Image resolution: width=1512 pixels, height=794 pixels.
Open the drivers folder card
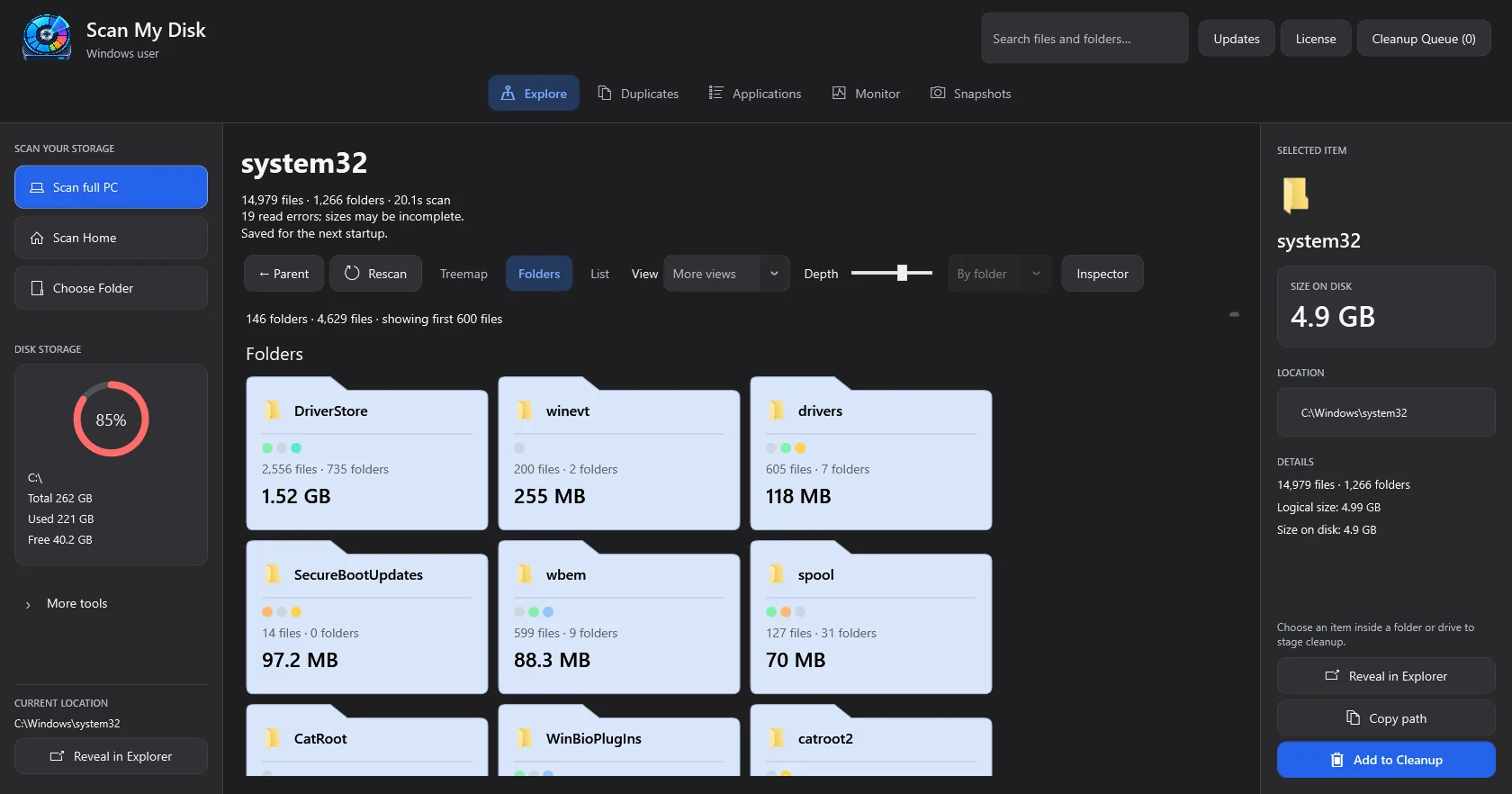[871, 454]
